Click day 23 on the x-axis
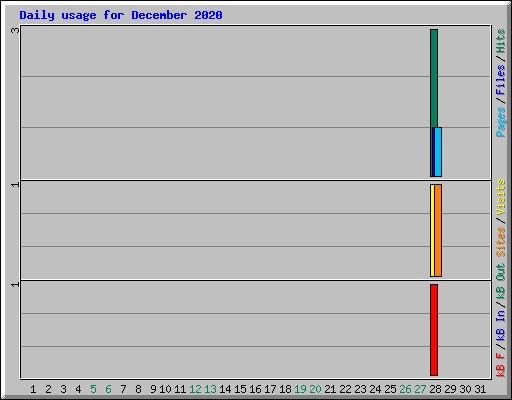512x400 pixels. [x=360, y=389]
